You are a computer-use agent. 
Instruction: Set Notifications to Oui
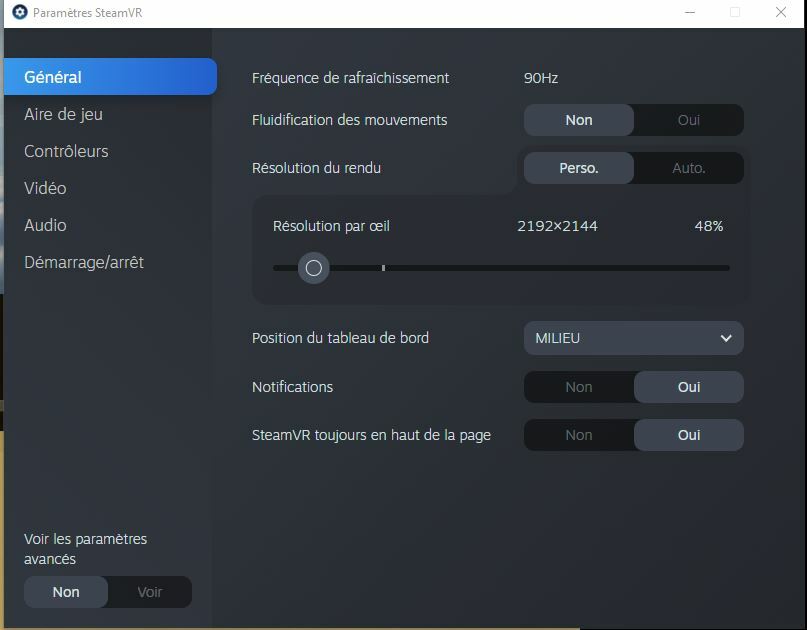pyautogui.click(x=689, y=387)
